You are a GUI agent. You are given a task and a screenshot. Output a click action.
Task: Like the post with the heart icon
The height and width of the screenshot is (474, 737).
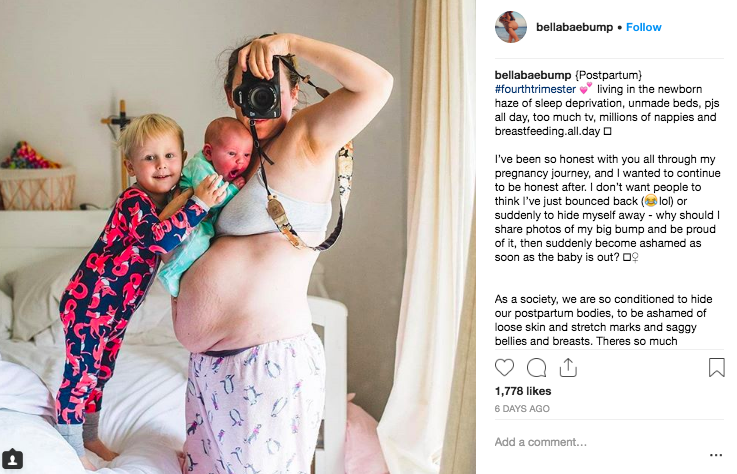(x=504, y=368)
